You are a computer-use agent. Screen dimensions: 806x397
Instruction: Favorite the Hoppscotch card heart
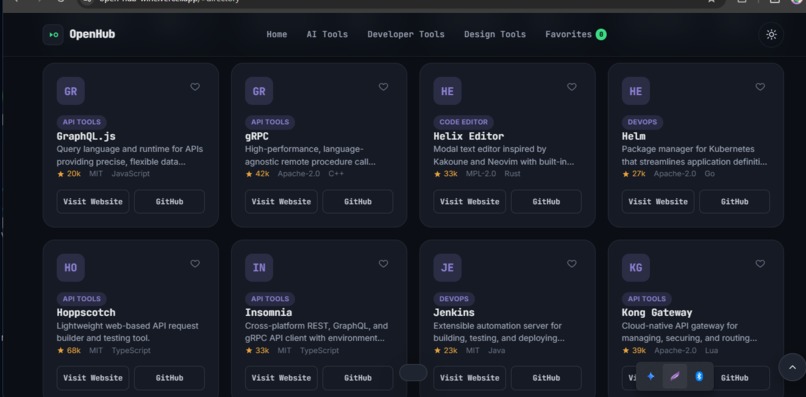[x=195, y=264]
